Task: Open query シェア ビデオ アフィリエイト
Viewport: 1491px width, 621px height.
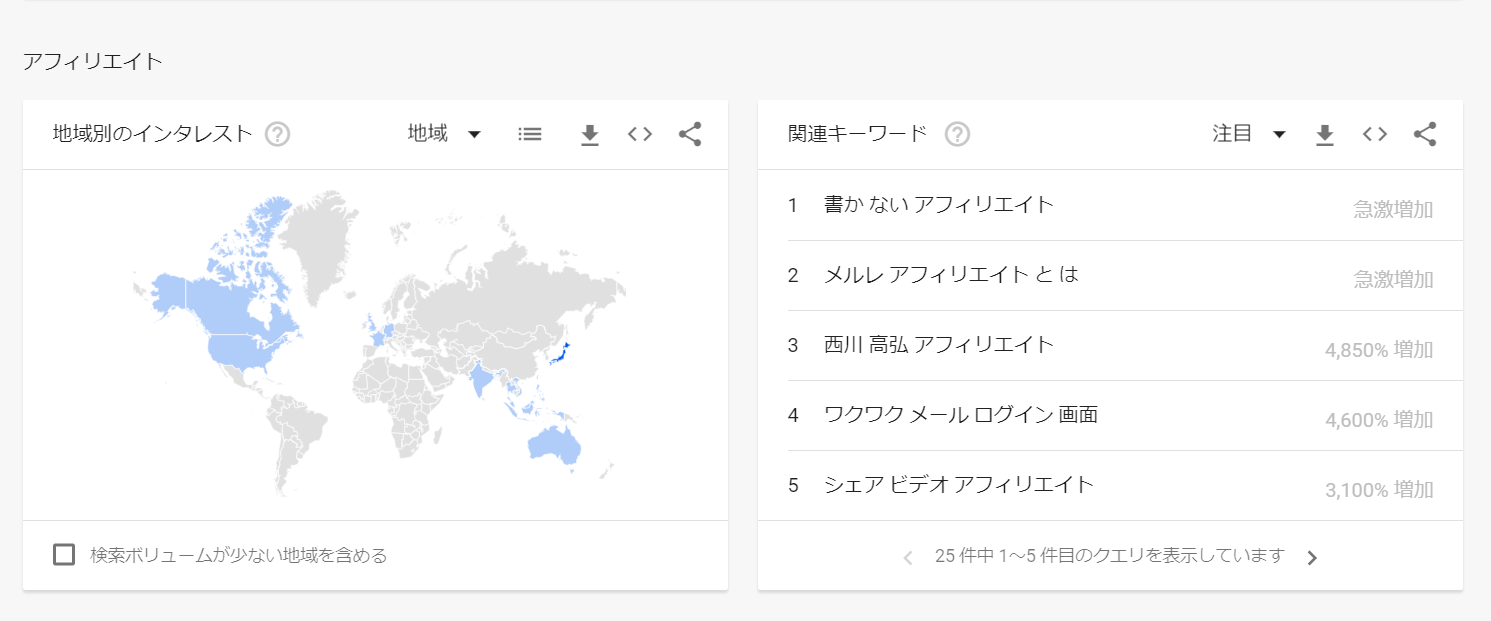Action: point(958,485)
